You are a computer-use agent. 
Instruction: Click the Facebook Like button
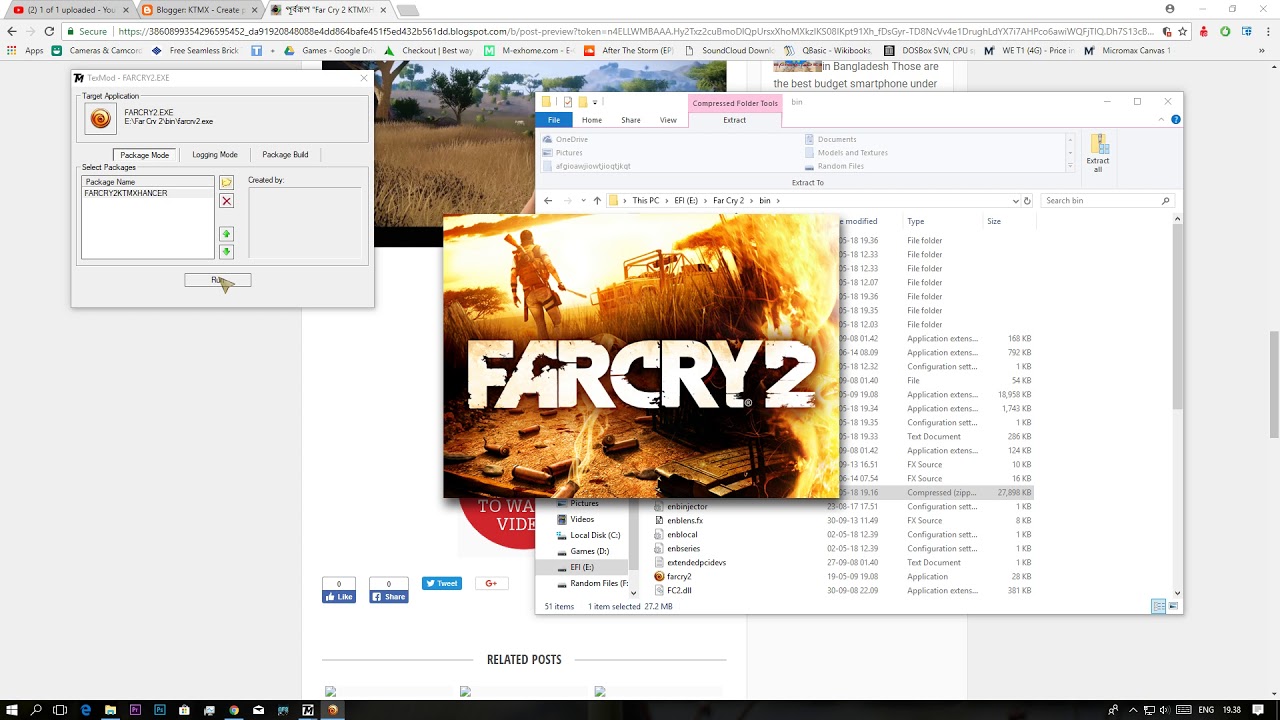pos(339,597)
